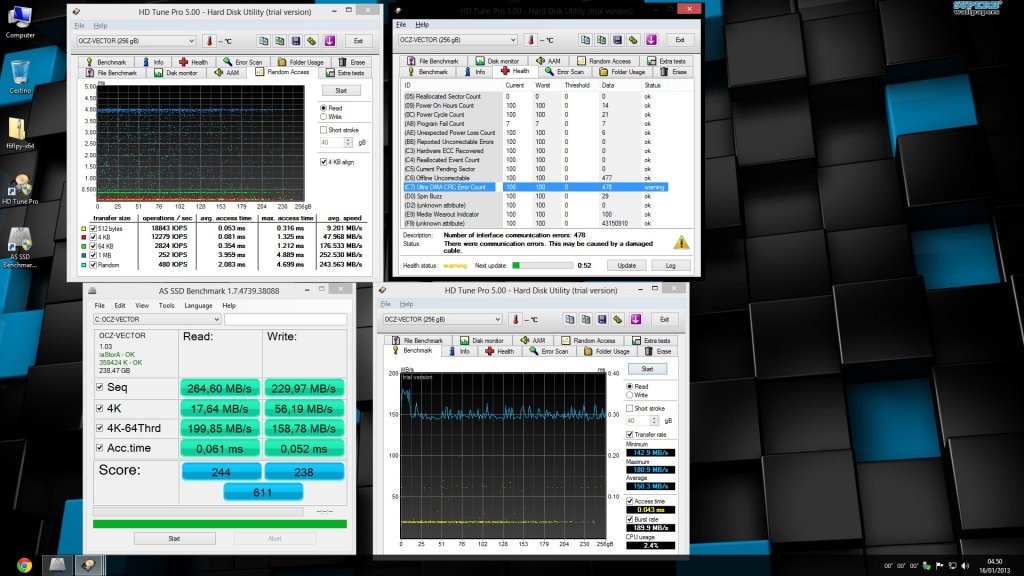
Task: Open the View menu in AS SSD Benchmark
Action: [x=142, y=306]
